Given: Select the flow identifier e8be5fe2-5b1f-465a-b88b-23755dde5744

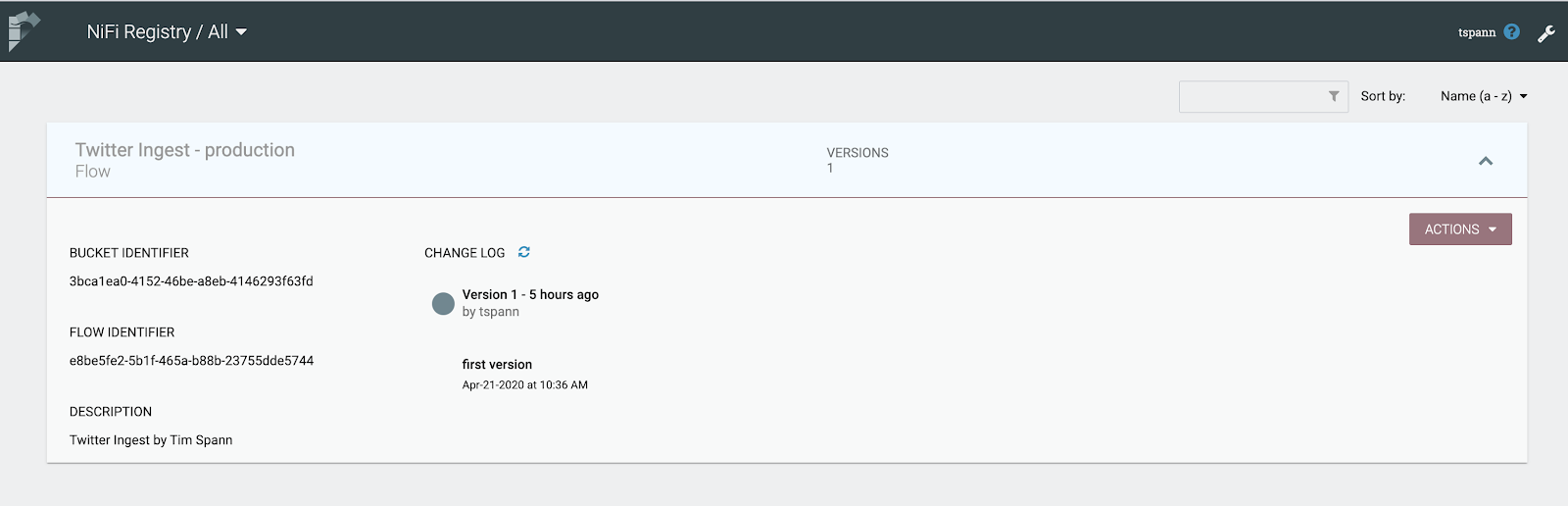Looking at the screenshot, I should tap(191, 361).
